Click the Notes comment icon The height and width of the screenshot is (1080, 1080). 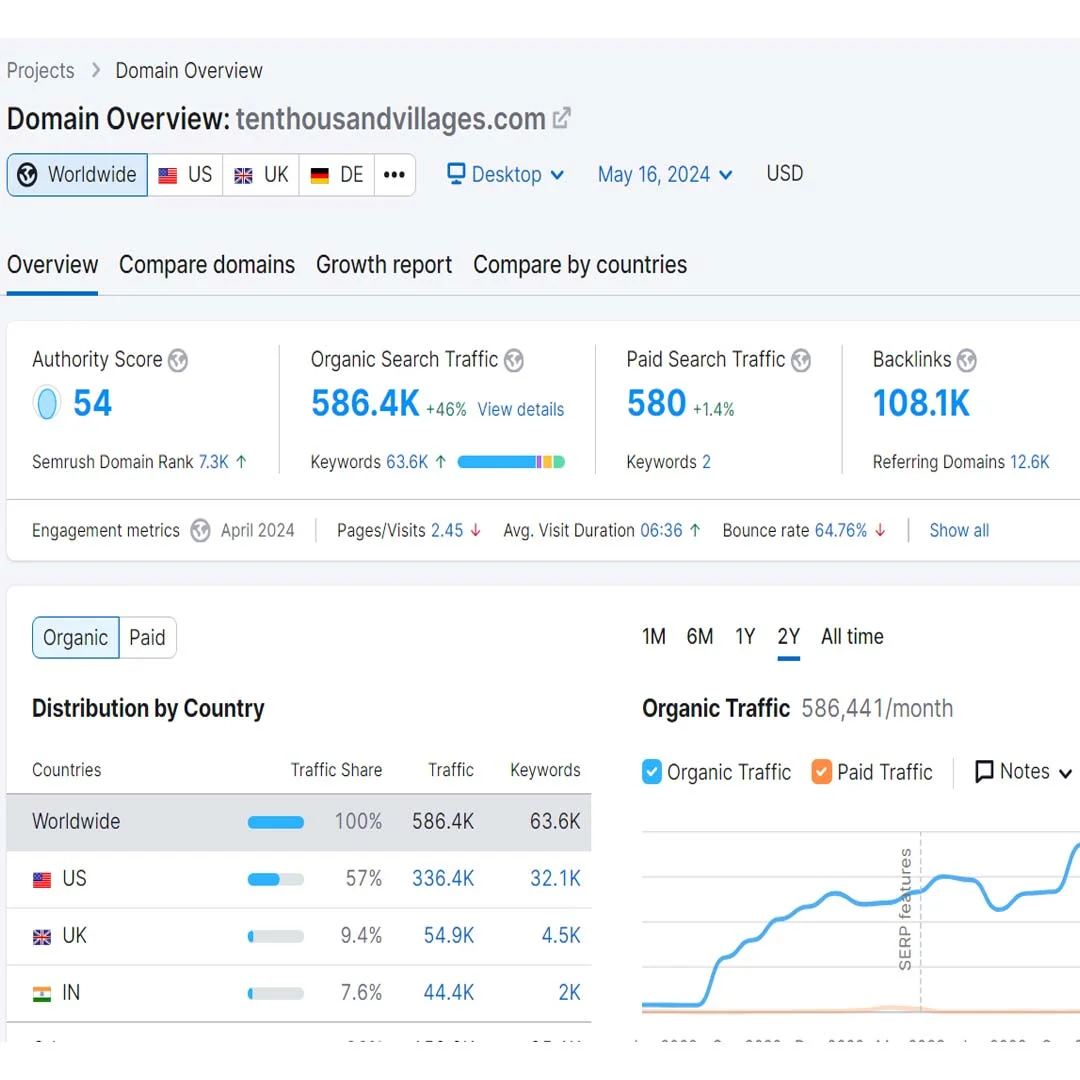[984, 771]
